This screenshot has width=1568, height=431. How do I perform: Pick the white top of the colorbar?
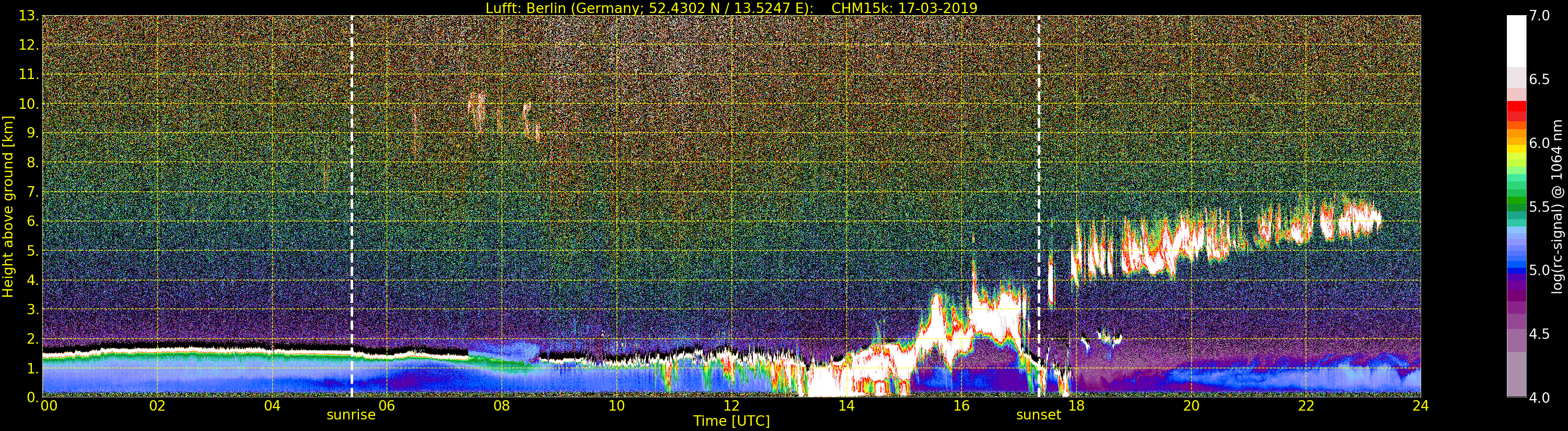(x=1516, y=40)
